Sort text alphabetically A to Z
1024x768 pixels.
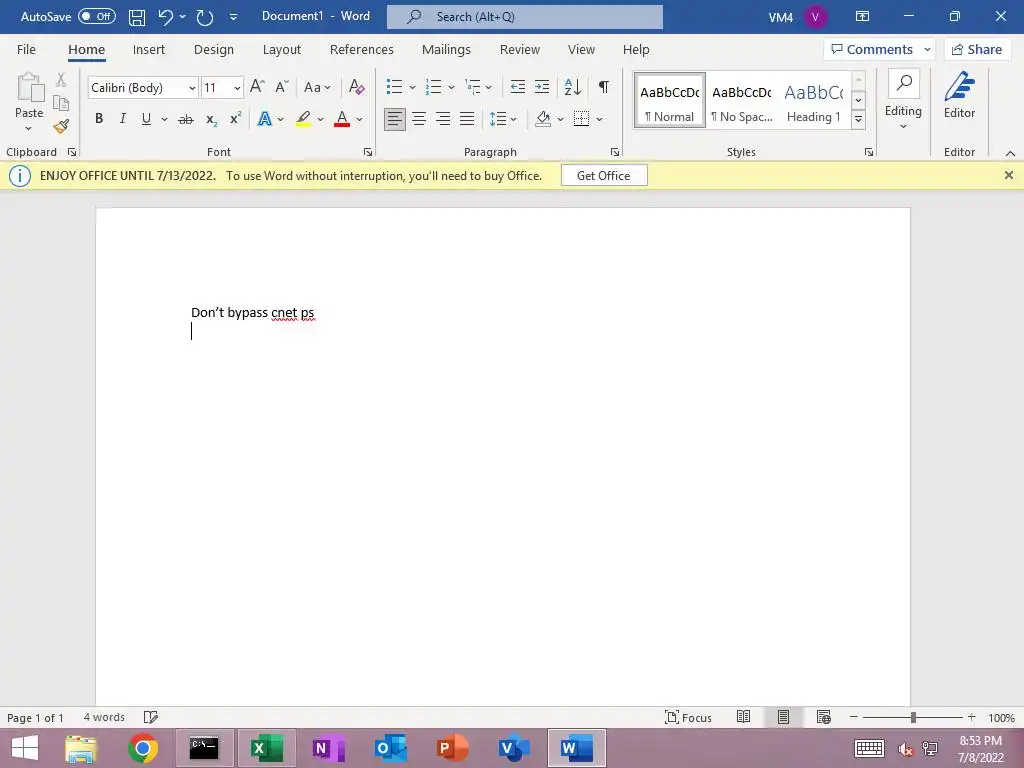573,87
